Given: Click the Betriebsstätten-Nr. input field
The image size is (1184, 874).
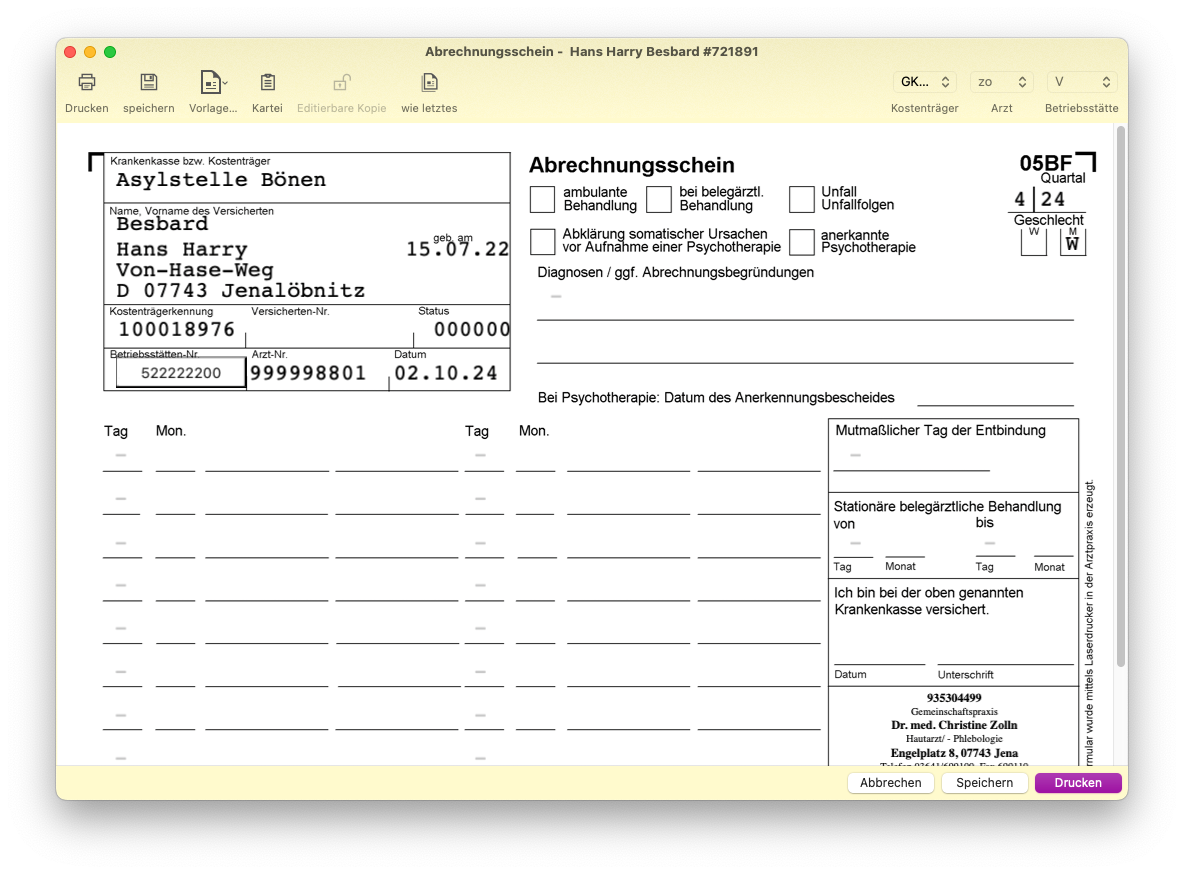Looking at the screenshot, I should point(181,372).
